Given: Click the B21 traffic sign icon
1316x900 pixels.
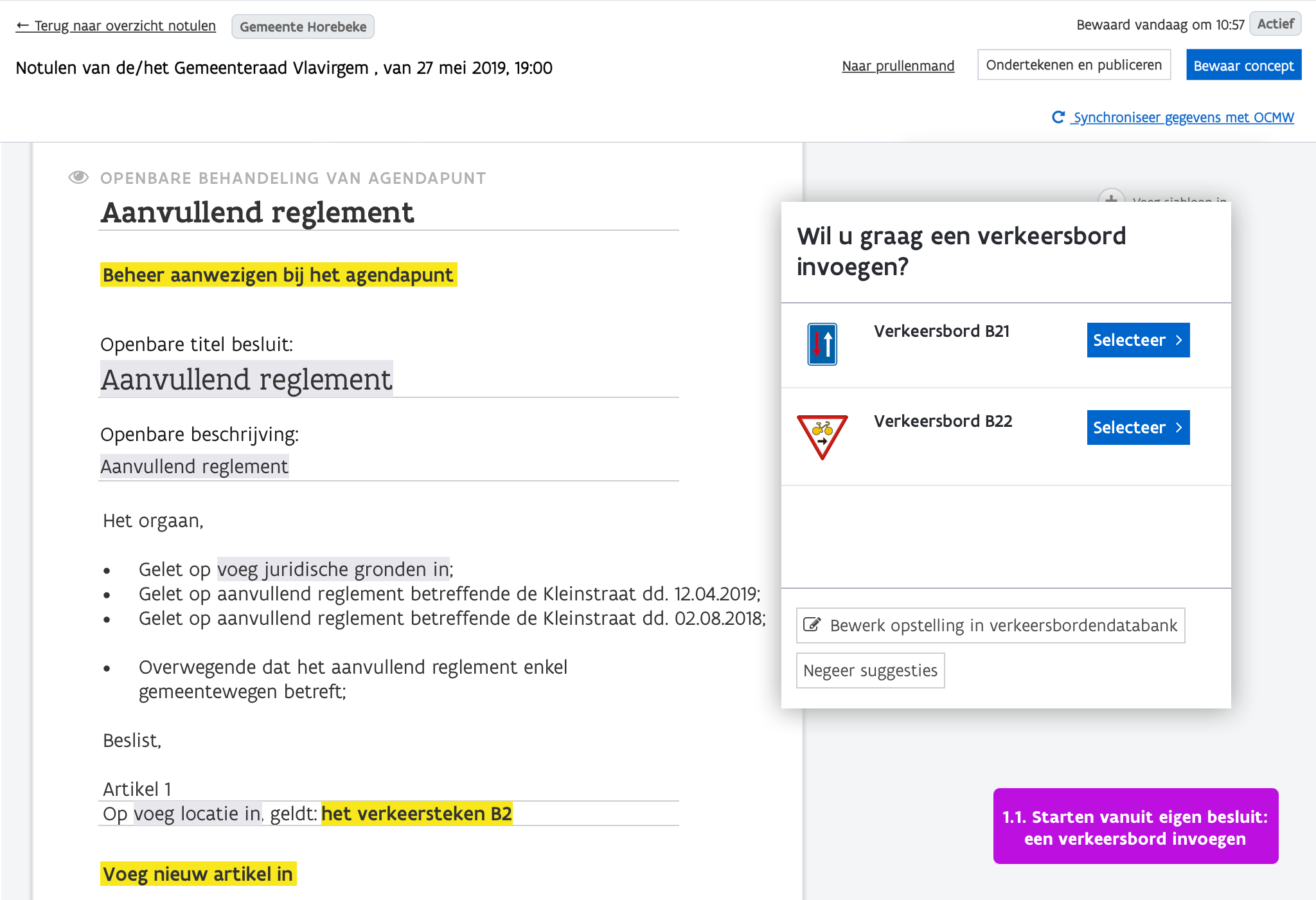Looking at the screenshot, I should click(822, 344).
